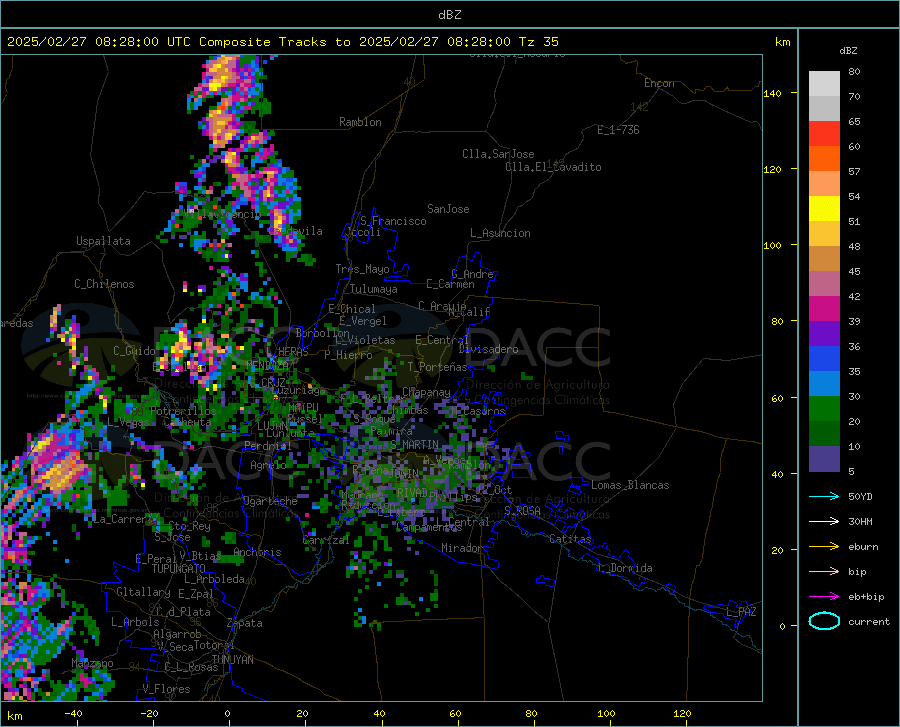Select the dark orange 57-60 dBZ swatch
The height and width of the screenshot is (727, 900).
824,159
